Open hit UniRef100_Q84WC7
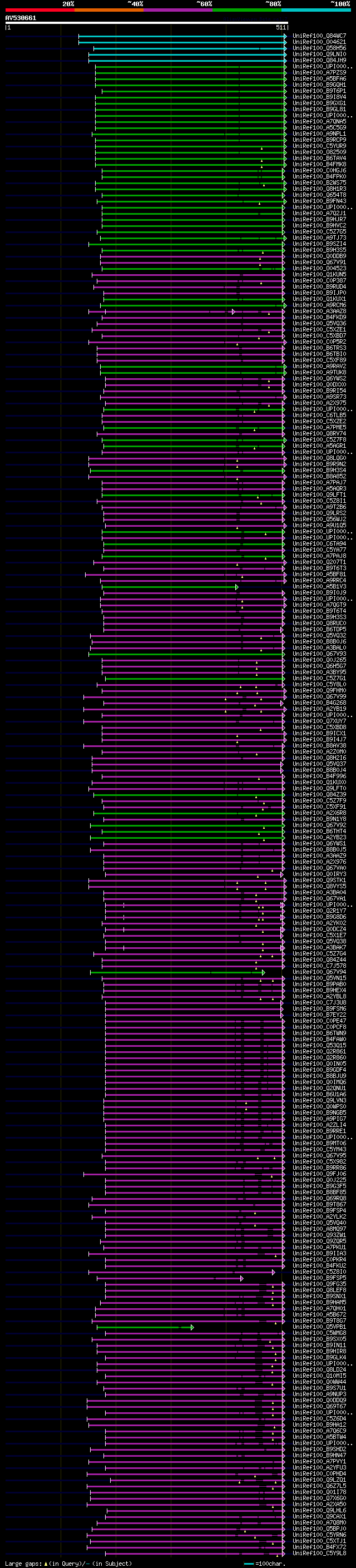This screenshot has height=1568, width=356. [x=319, y=36]
